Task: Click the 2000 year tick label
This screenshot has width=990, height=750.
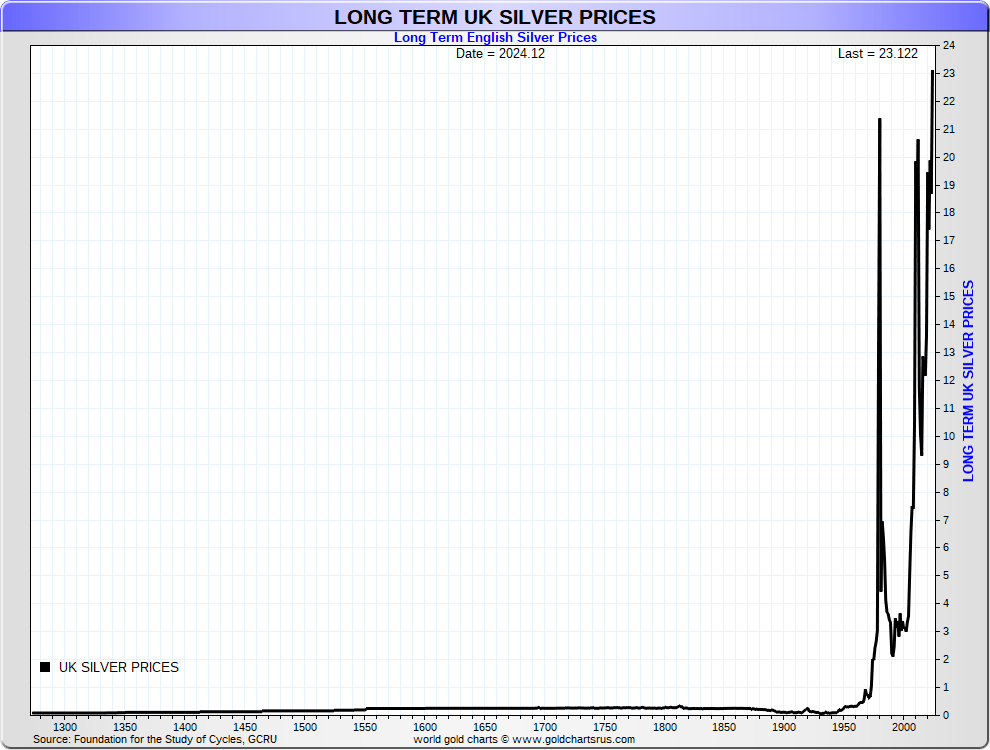Action: pos(904,727)
